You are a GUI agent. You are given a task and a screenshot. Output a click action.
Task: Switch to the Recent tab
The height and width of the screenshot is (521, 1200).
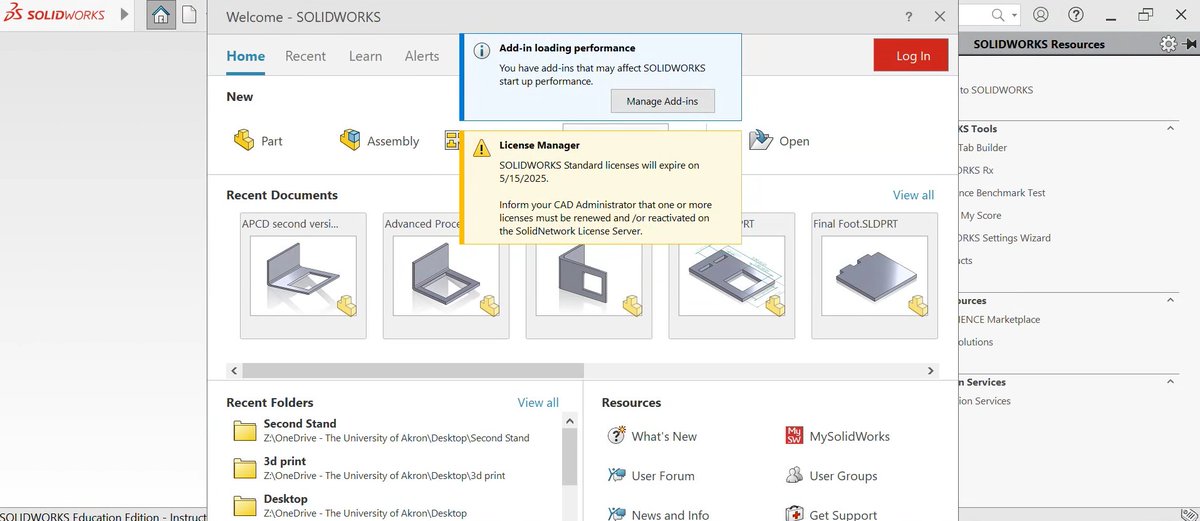[305, 56]
